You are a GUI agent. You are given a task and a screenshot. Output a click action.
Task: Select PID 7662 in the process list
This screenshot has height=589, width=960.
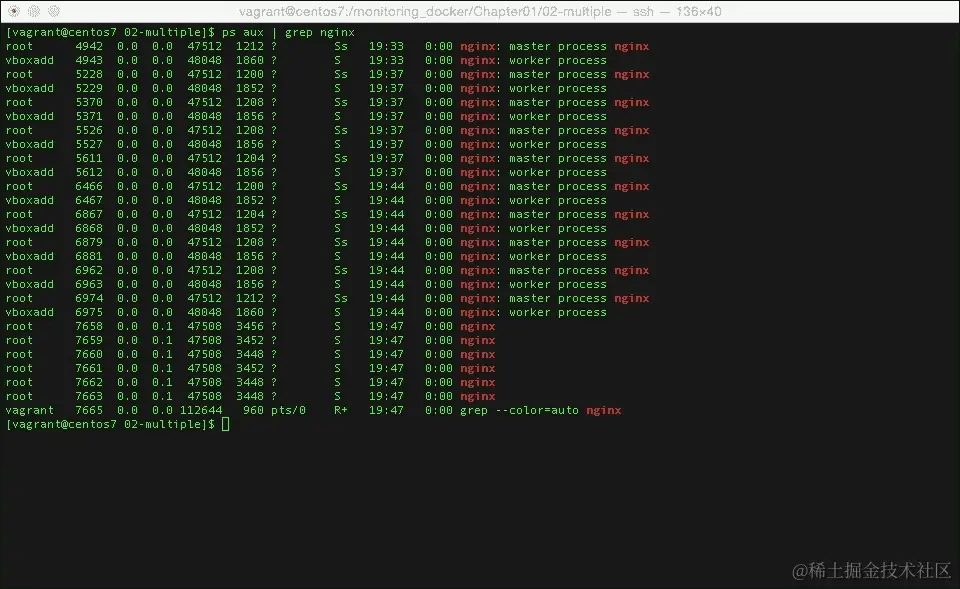89,383
